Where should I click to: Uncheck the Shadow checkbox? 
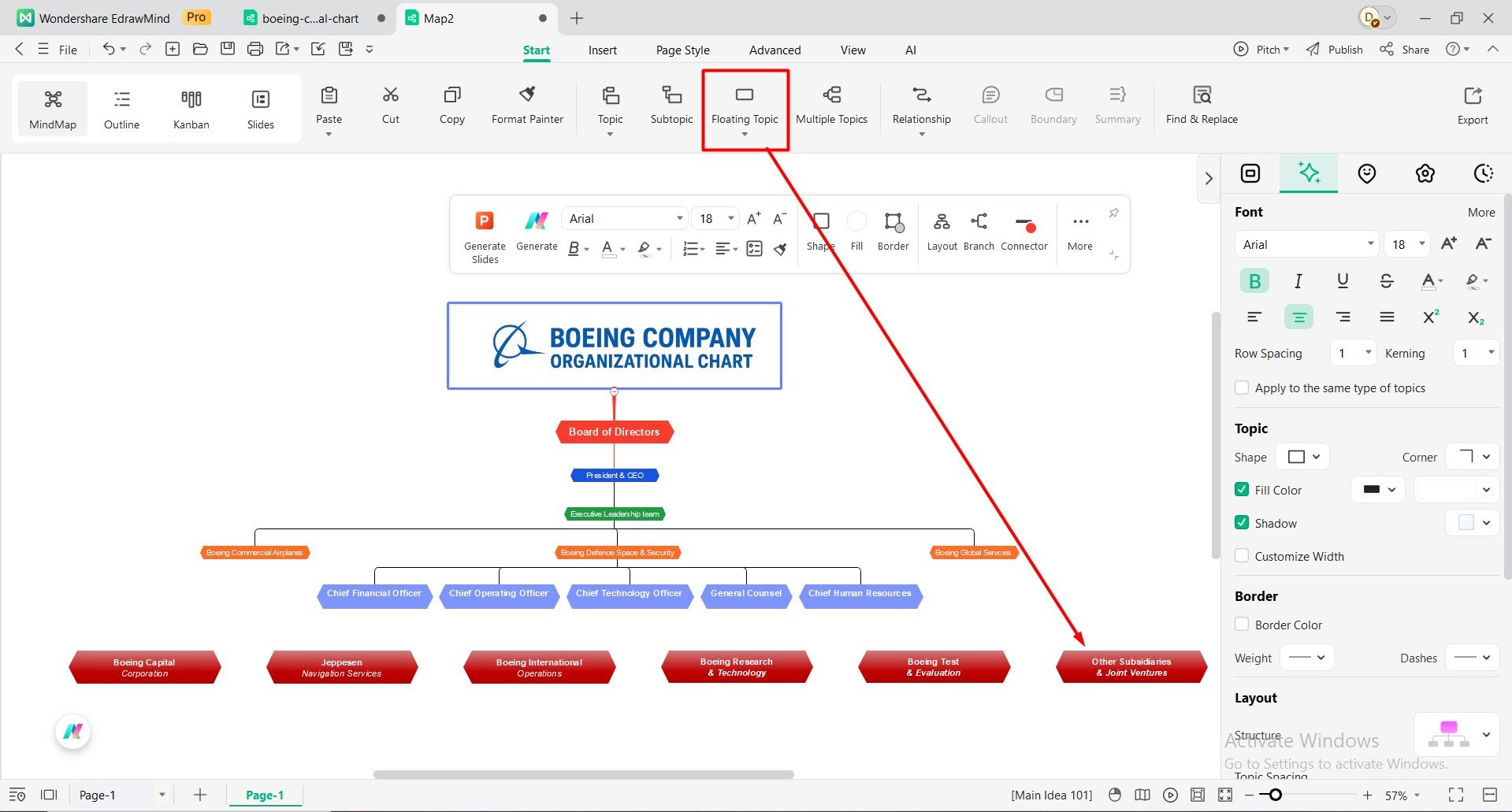(x=1242, y=522)
